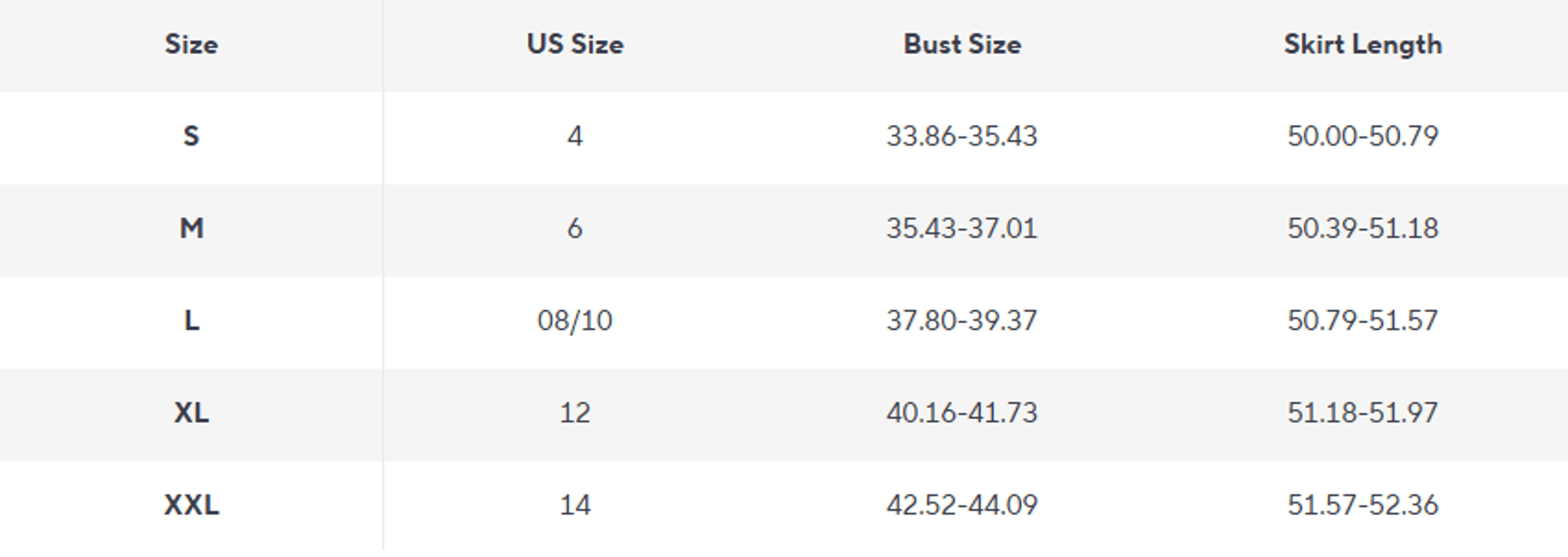Click US size value 4
Viewport: 1568px width, 557px height.
pos(575,136)
